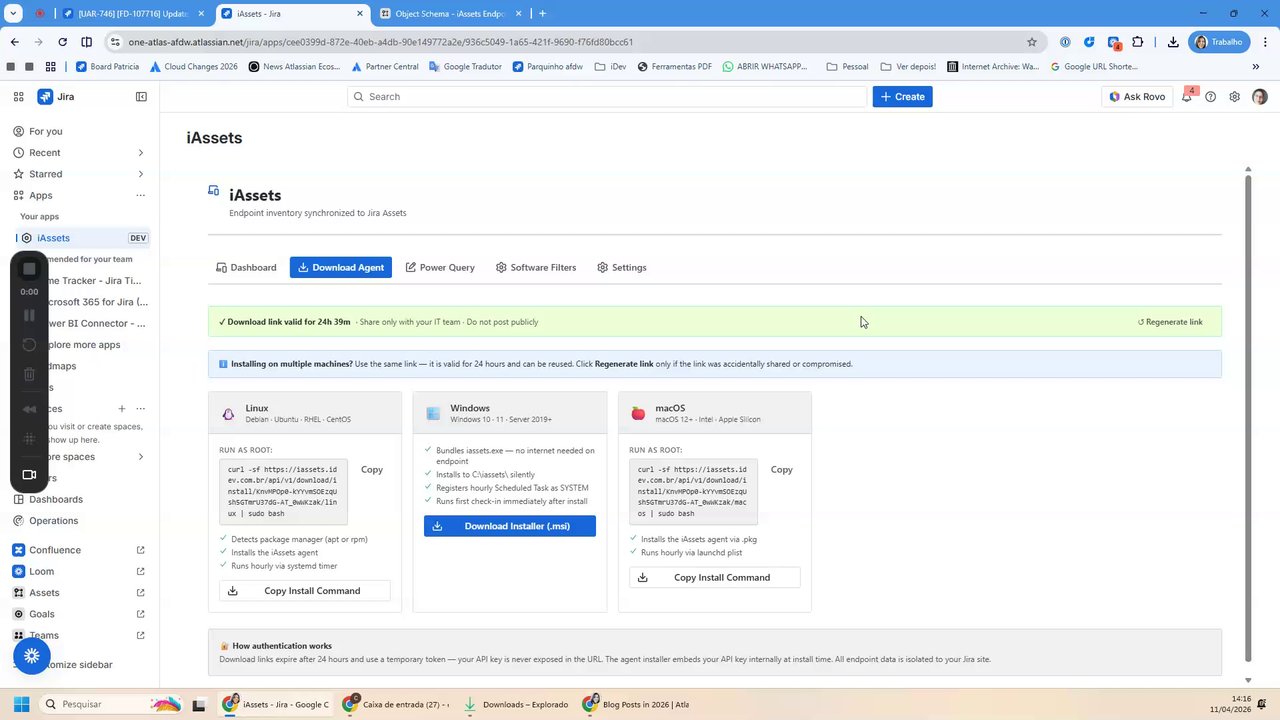Viewport: 1280px width, 720px height.
Task: Reload the page with the browser refresh icon
Action: (62, 42)
